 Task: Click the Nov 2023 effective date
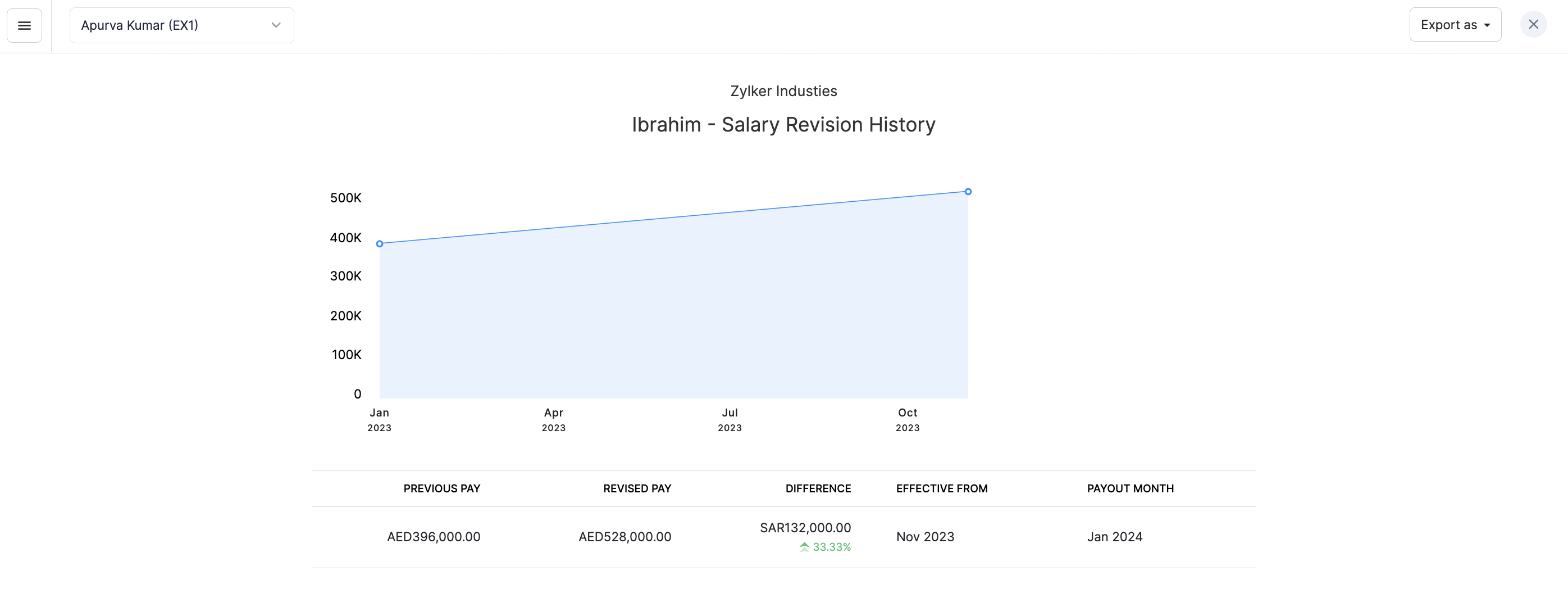(924, 537)
